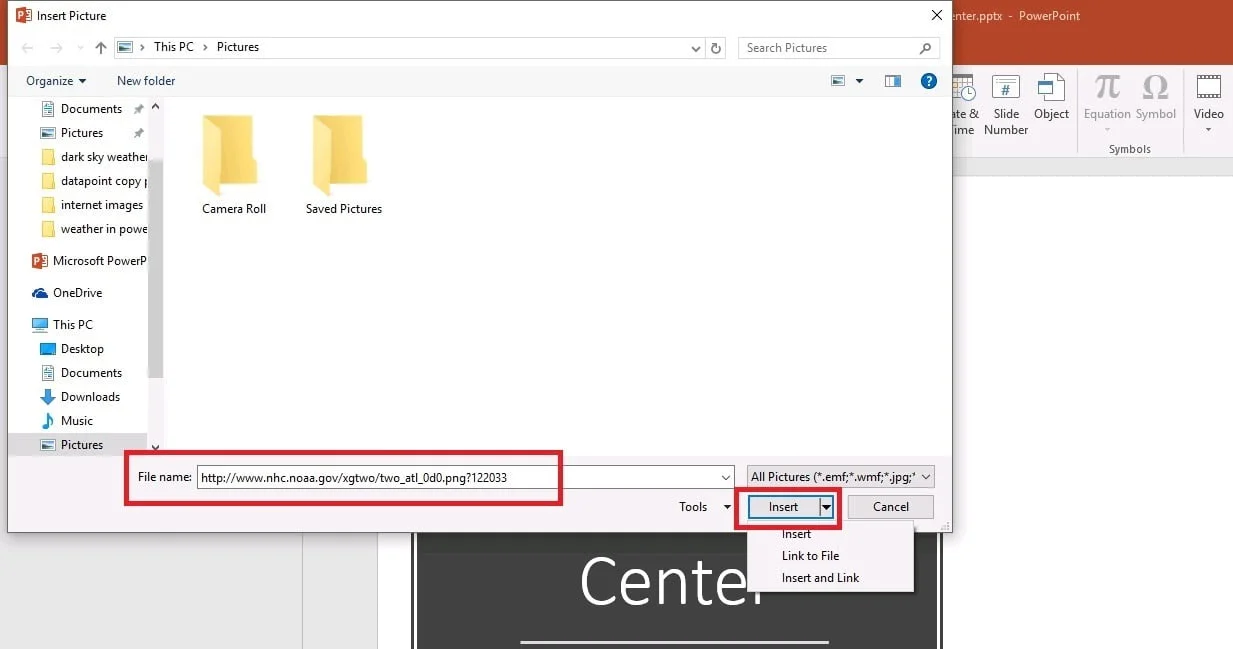Open the file name history dropdown
Screen dimensions: 1233x649
(x=726, y=477)
